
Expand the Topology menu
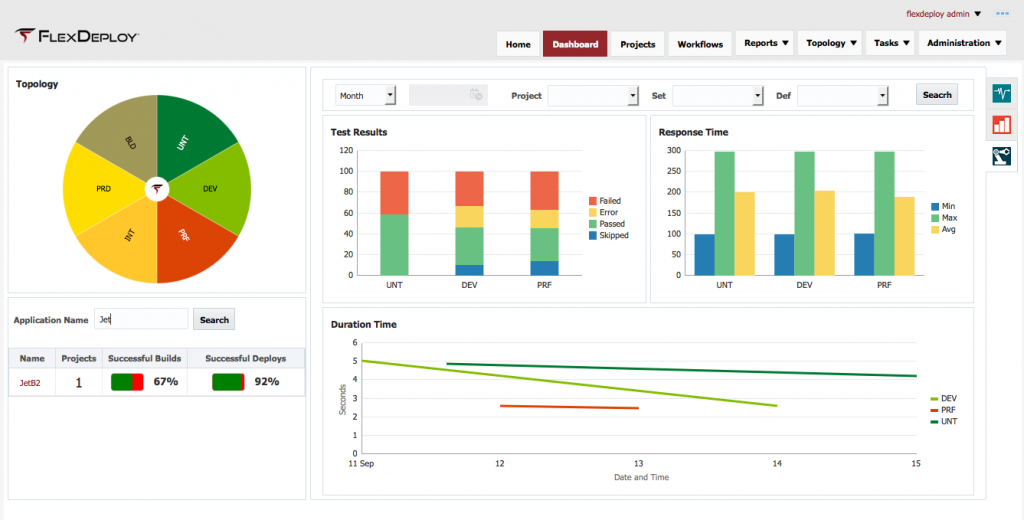830,43
